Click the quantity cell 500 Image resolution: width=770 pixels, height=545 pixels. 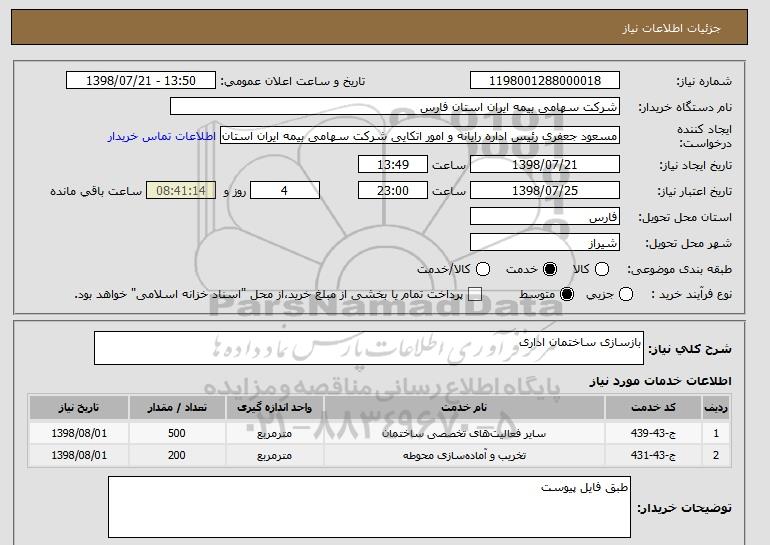pos(177,433)
